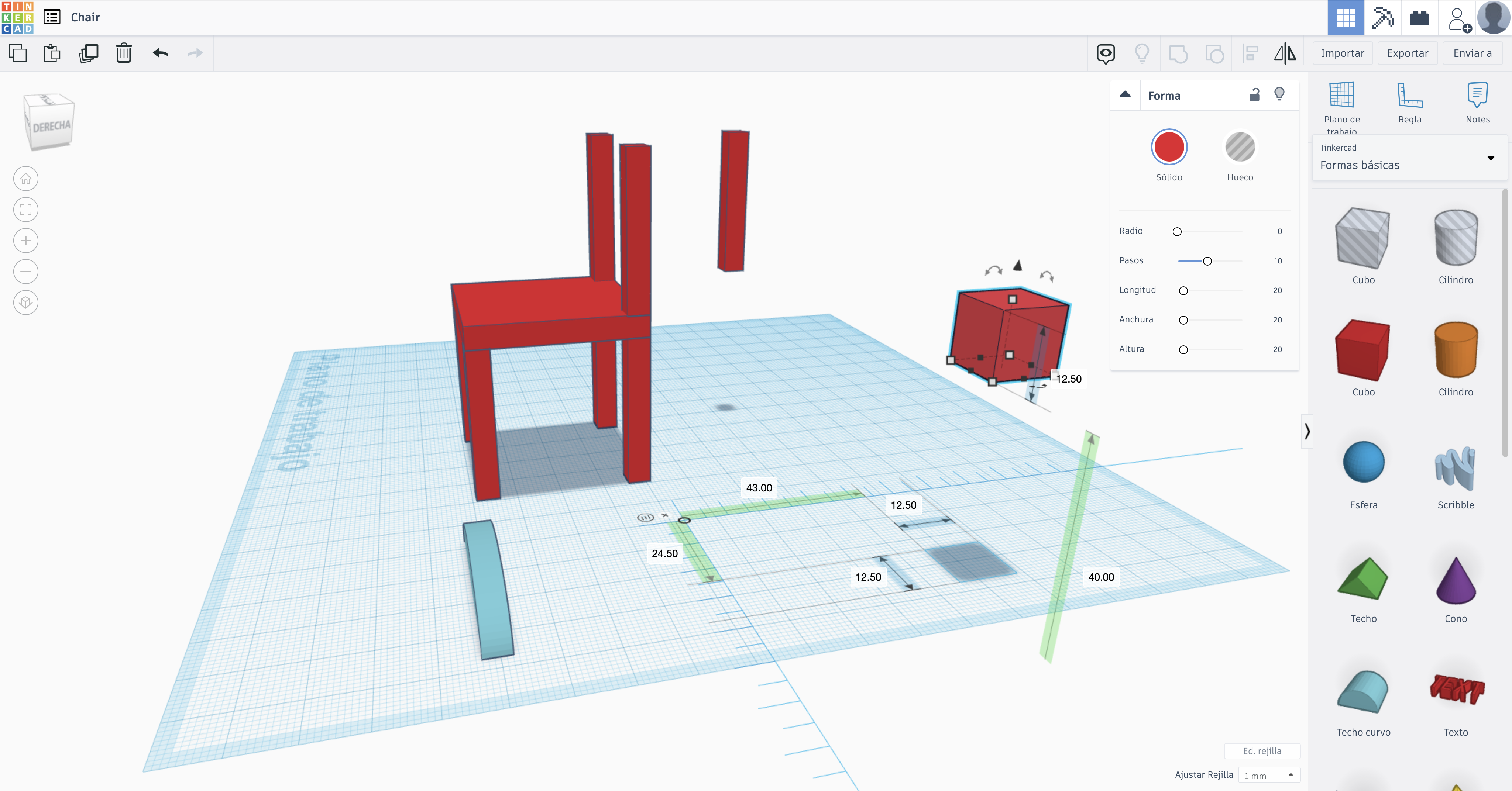Click the Plano de trabajo tool
This screenshot has width=1512, height=791.
coord(1342,107)
